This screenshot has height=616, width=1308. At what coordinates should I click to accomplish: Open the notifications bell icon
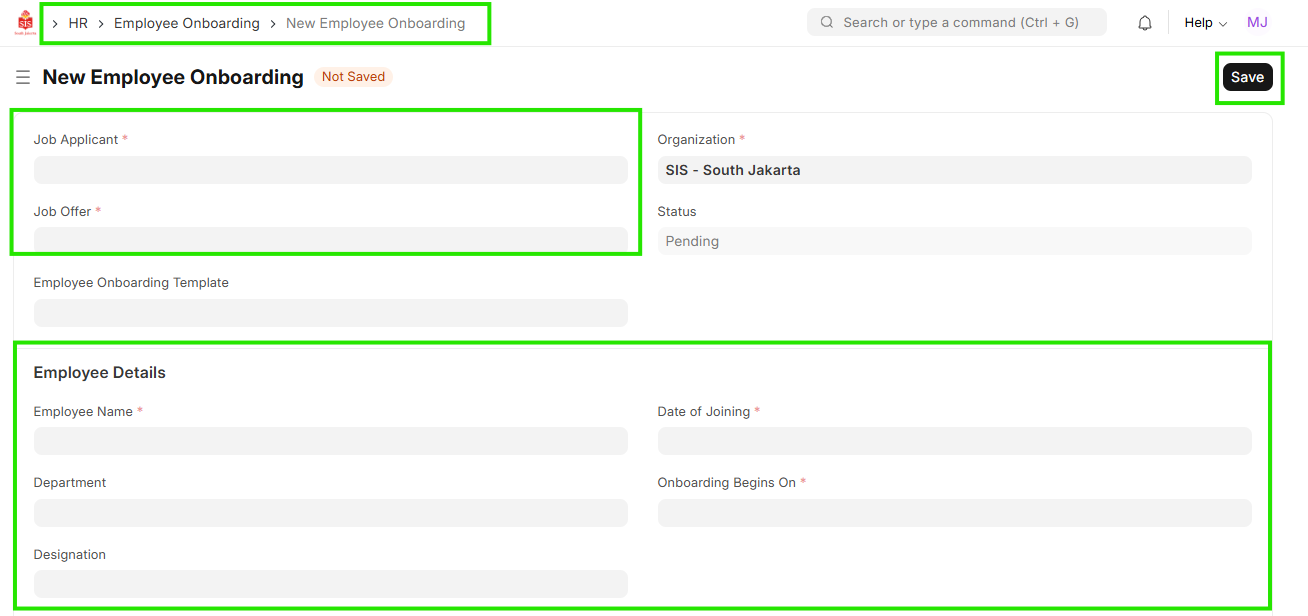click(x=1145, y=23)
